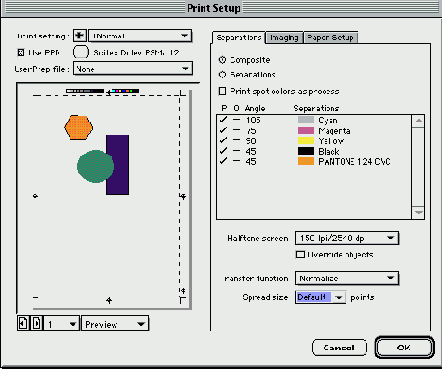Viewport: 442px width, 369px height.
Task: Click separations list scroll up arrow
Action: coord(418,121)
